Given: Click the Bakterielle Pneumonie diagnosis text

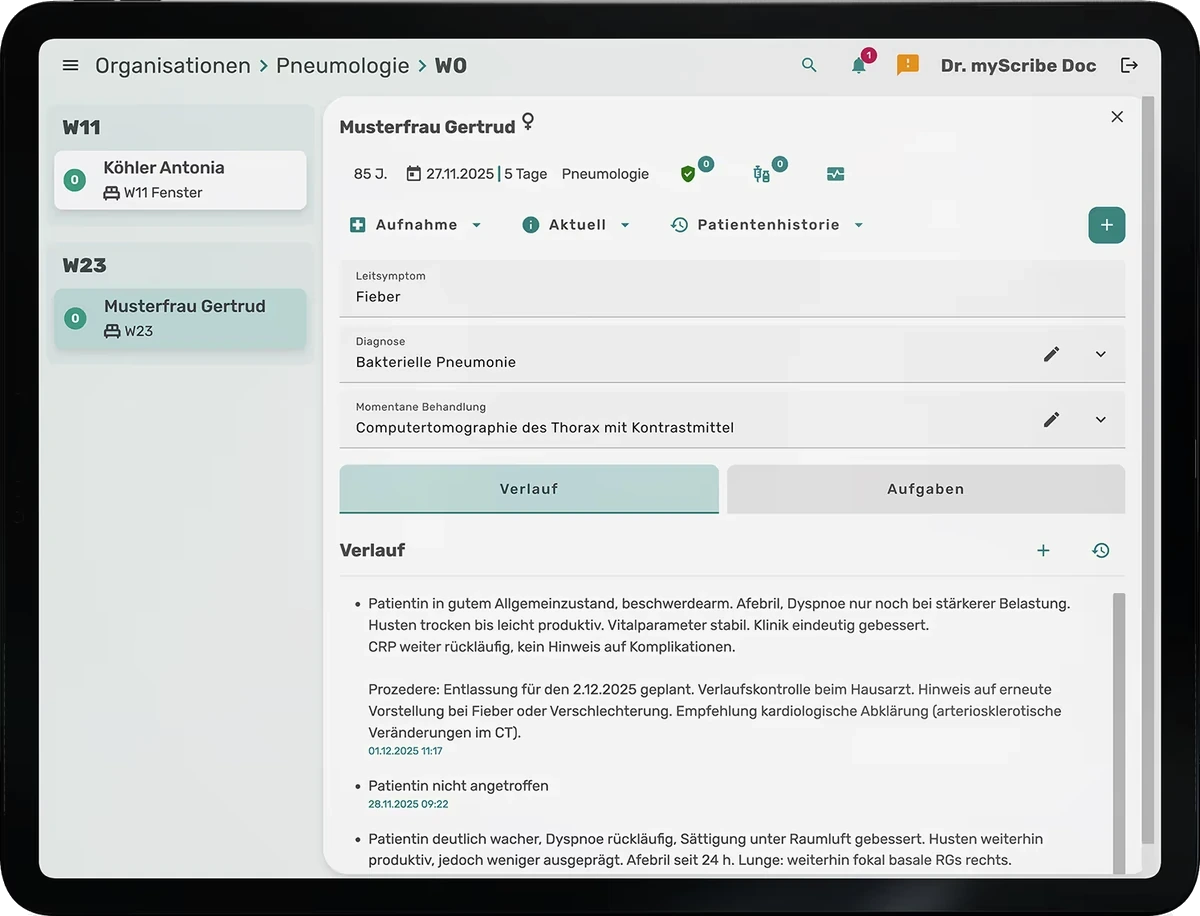Looking at the screenshot, I should click(x=436, y=362).
